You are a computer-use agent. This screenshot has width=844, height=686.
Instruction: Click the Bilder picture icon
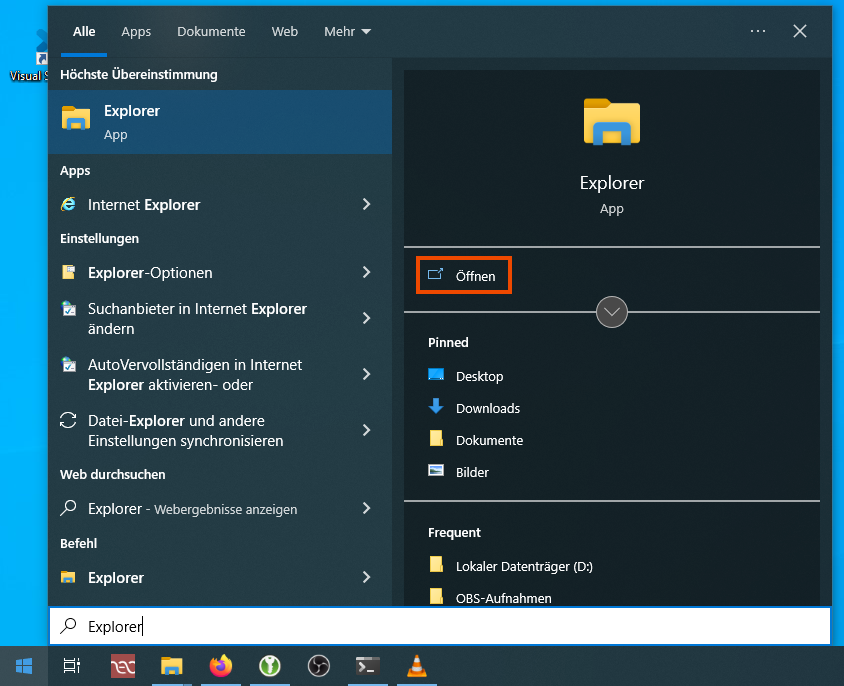[436, 471]
